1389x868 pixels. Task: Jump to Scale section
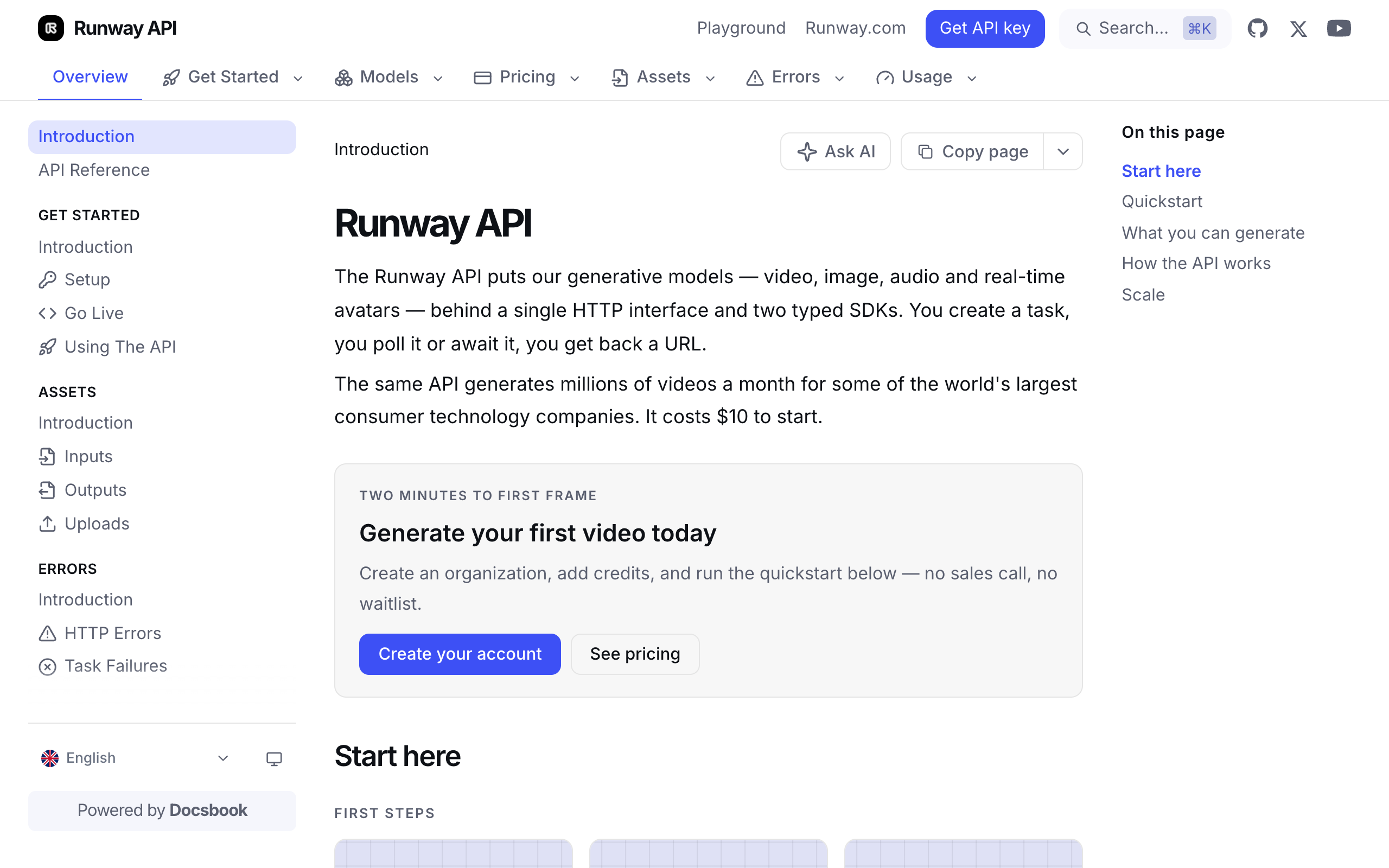[1143, 295]
